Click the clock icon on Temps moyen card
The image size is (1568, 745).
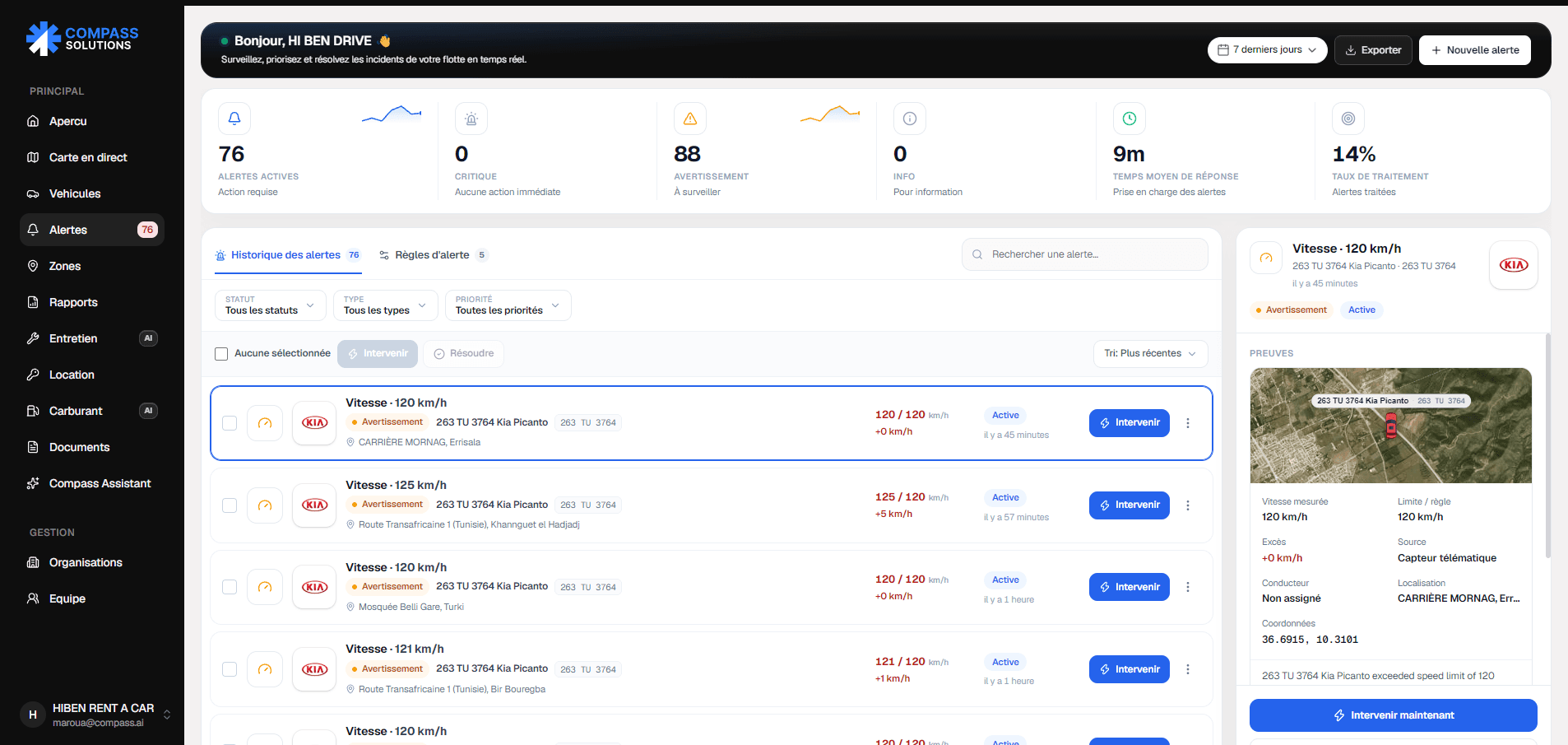pyautogui.click(x=1130, y=119)
